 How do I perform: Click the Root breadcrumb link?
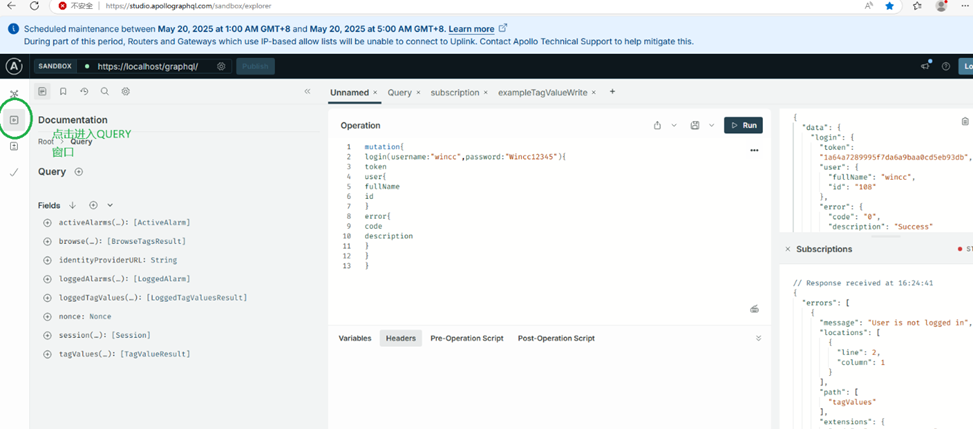point(46,142)
